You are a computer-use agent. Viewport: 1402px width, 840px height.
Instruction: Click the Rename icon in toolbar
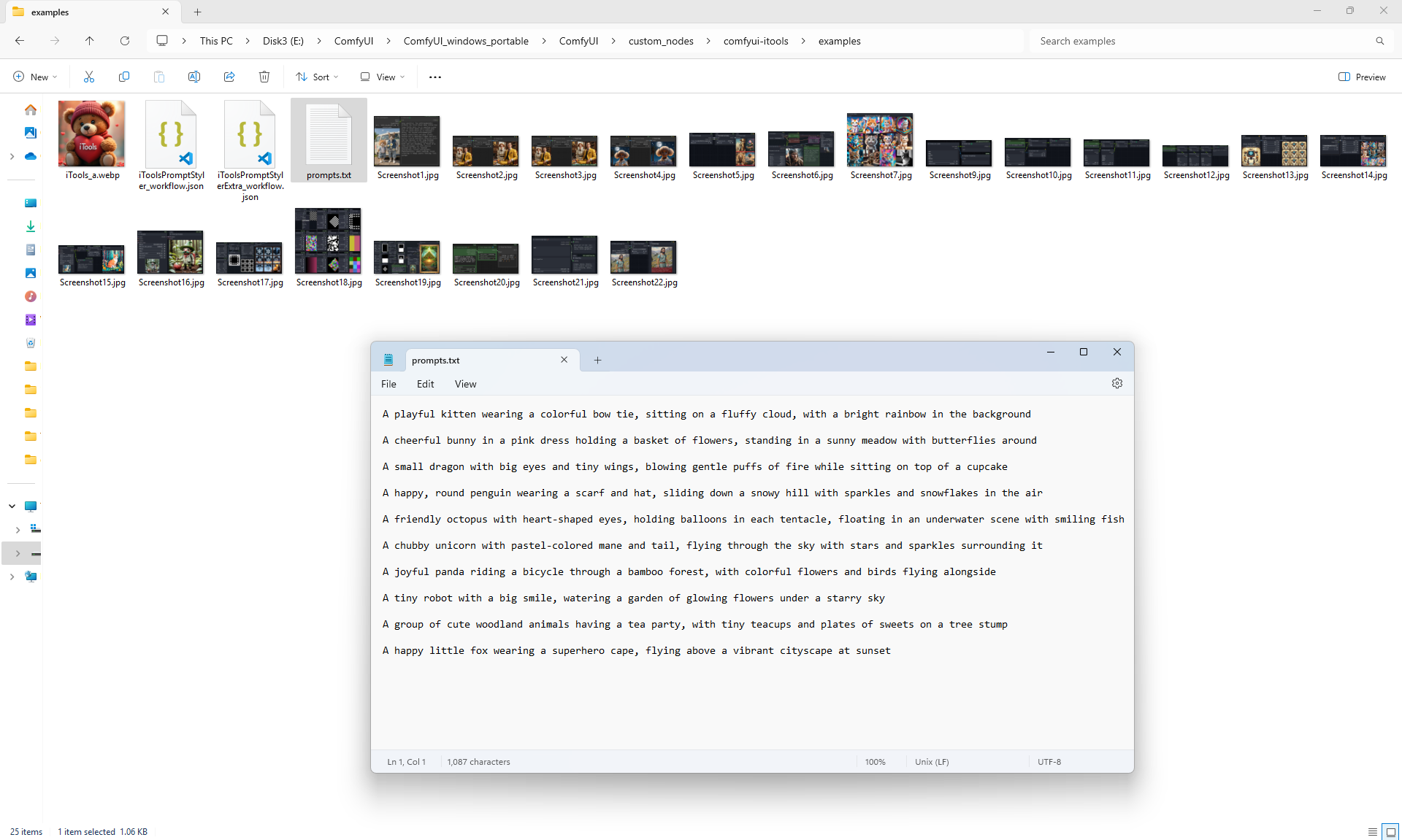[194, 77]
